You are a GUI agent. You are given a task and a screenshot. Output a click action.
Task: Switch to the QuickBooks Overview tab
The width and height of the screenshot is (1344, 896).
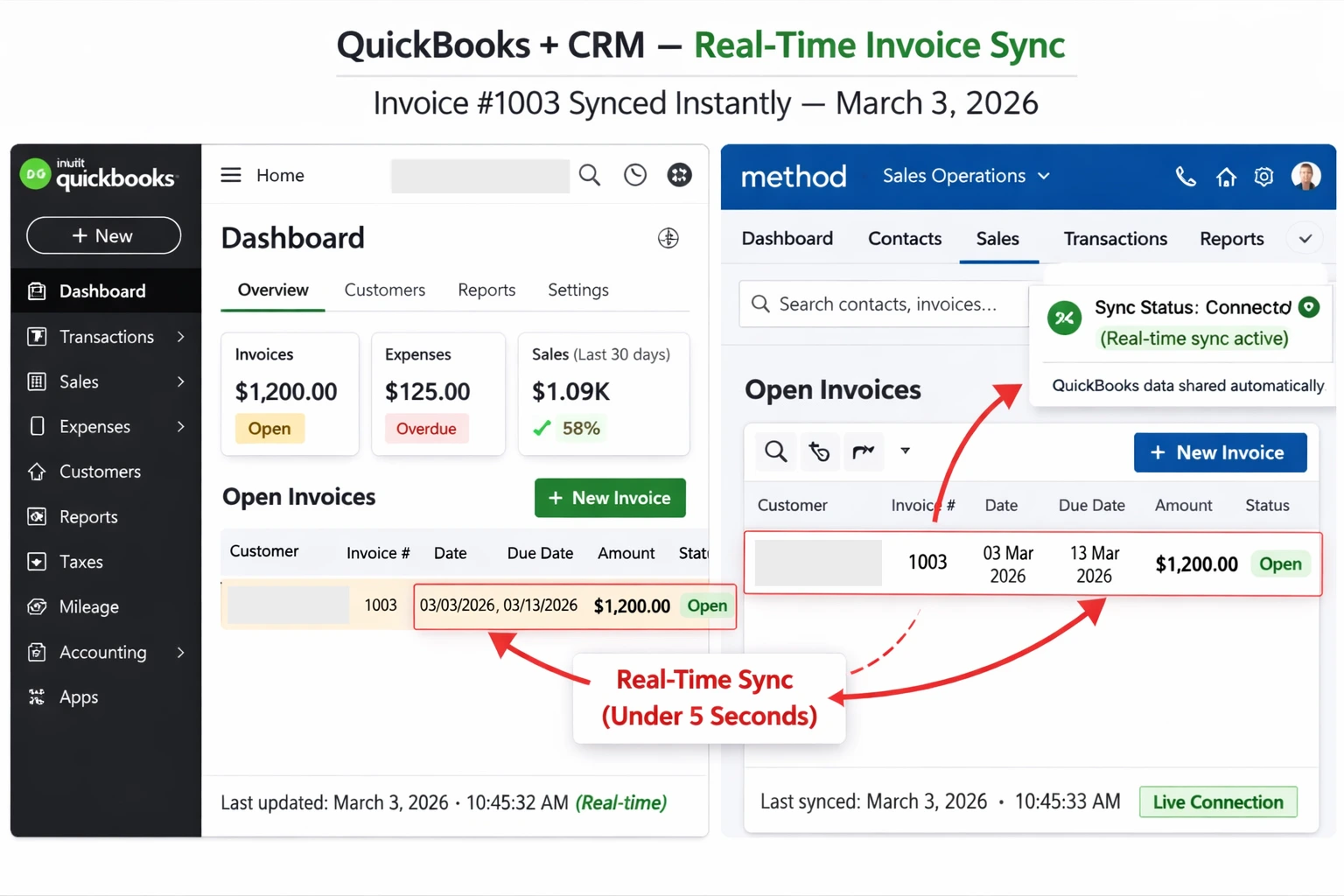[x=273, y=290]
